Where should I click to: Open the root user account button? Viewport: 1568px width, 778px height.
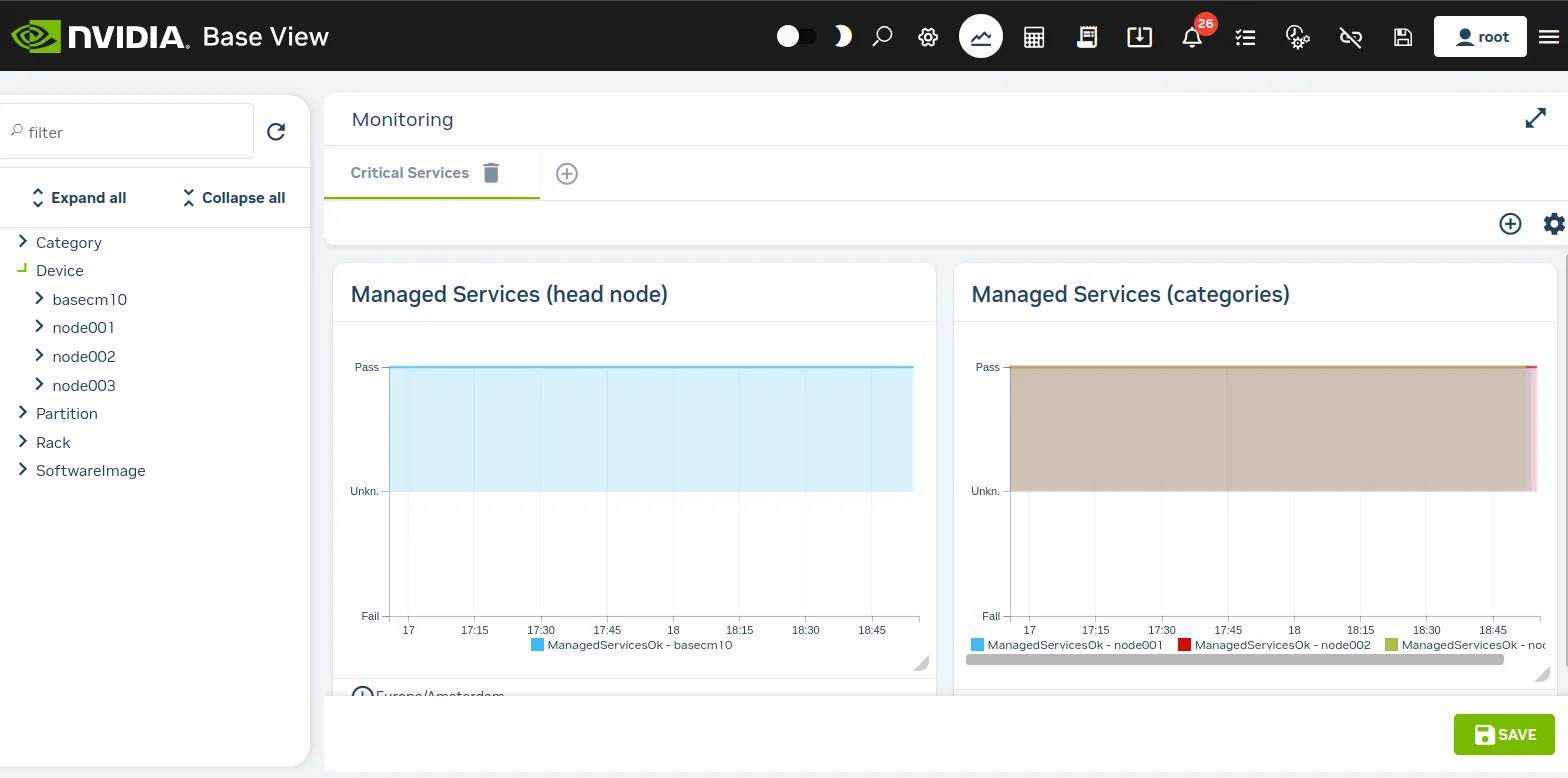point(1480,37)
